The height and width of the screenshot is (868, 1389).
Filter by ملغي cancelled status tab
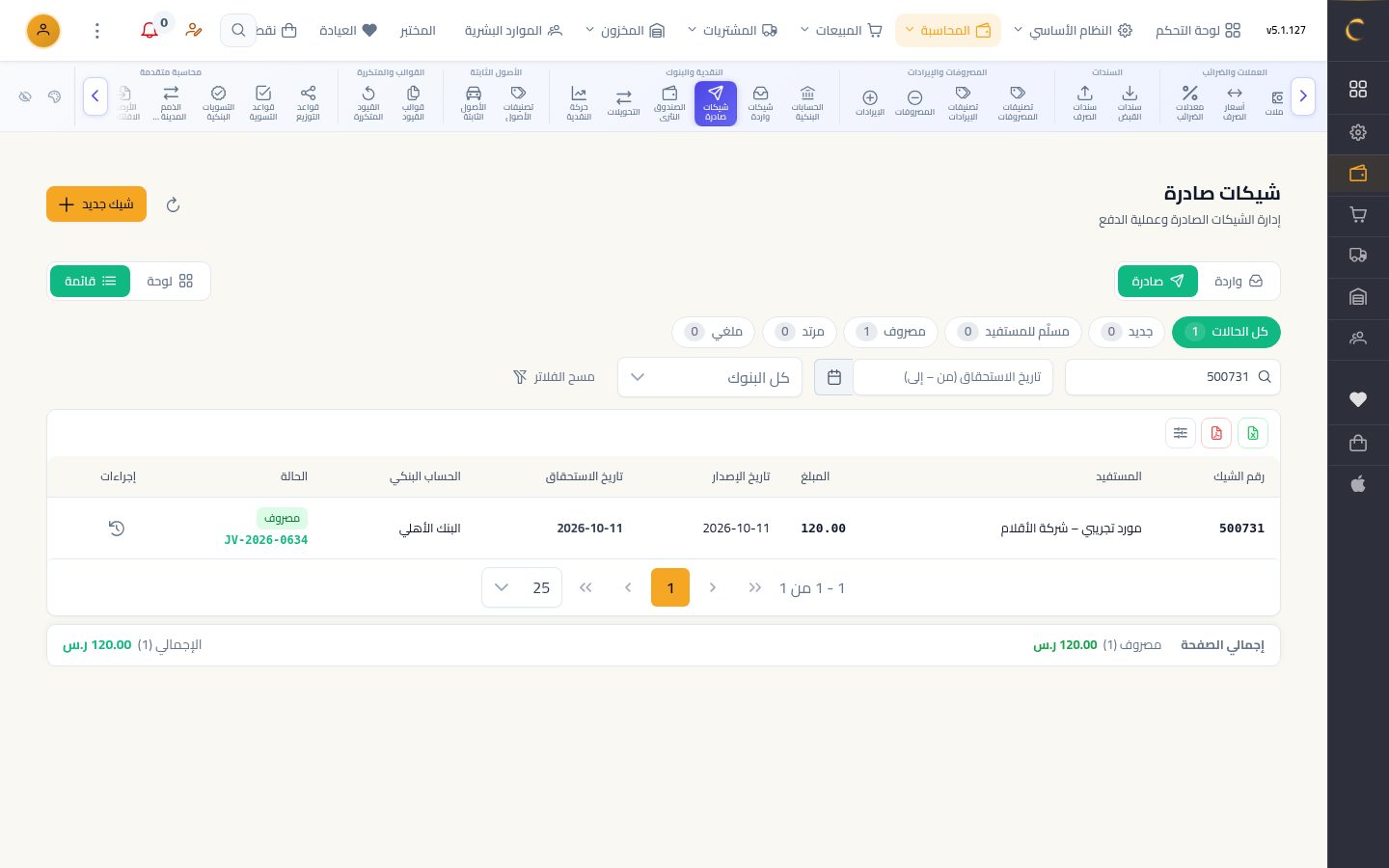(x=714, y=332)
